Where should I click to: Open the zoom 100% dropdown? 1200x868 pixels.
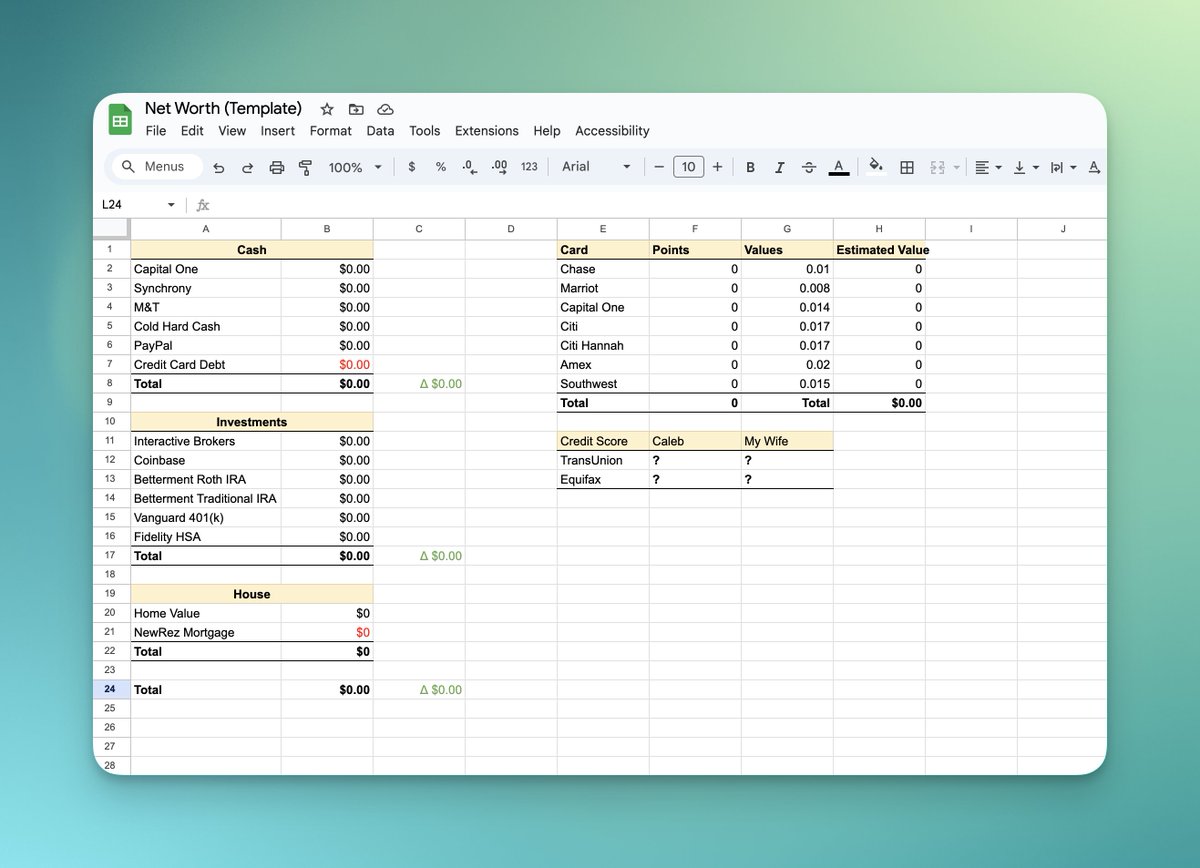coord(355,168)
